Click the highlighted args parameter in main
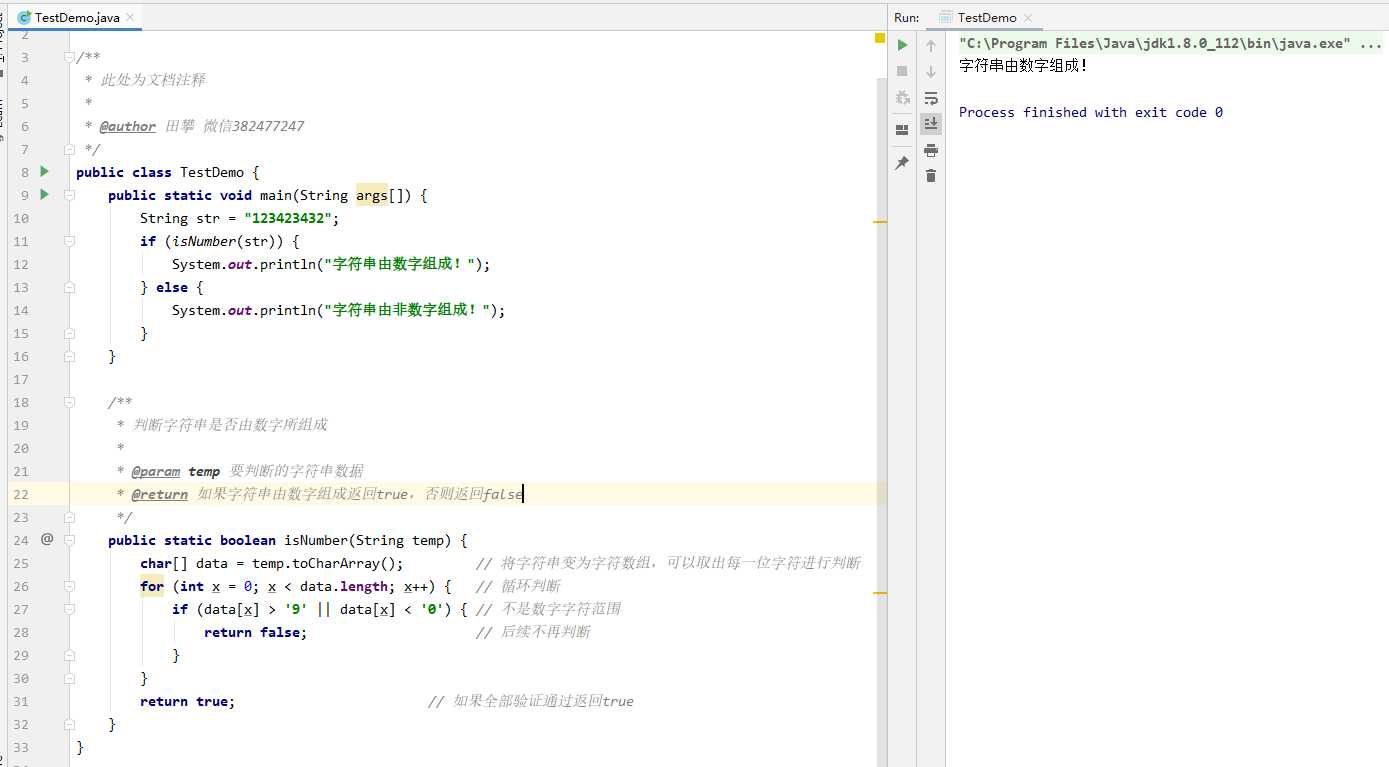Viewport: 1389px width, 767px height. click(371, 196)
